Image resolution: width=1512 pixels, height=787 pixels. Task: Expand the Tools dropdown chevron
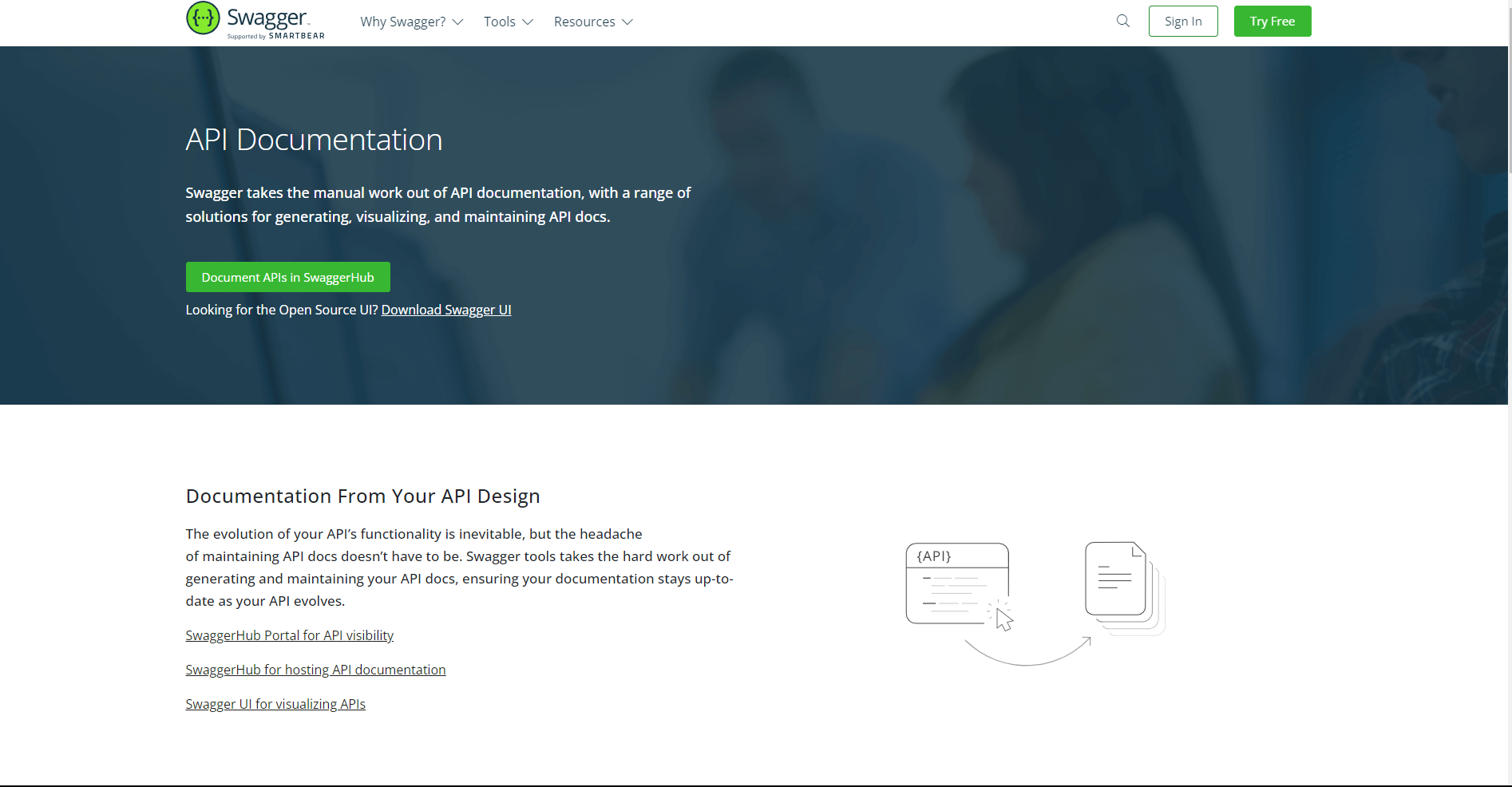tap(528, 22)
